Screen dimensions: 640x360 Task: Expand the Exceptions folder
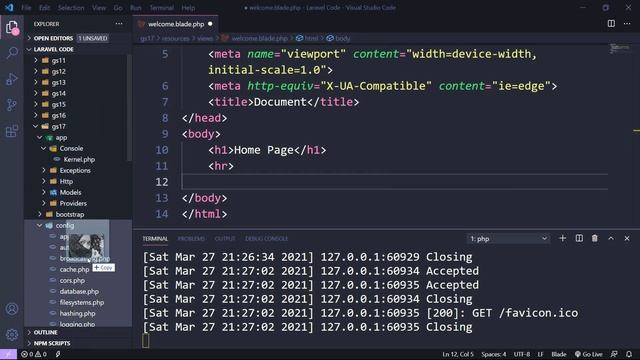coord(78,170)
